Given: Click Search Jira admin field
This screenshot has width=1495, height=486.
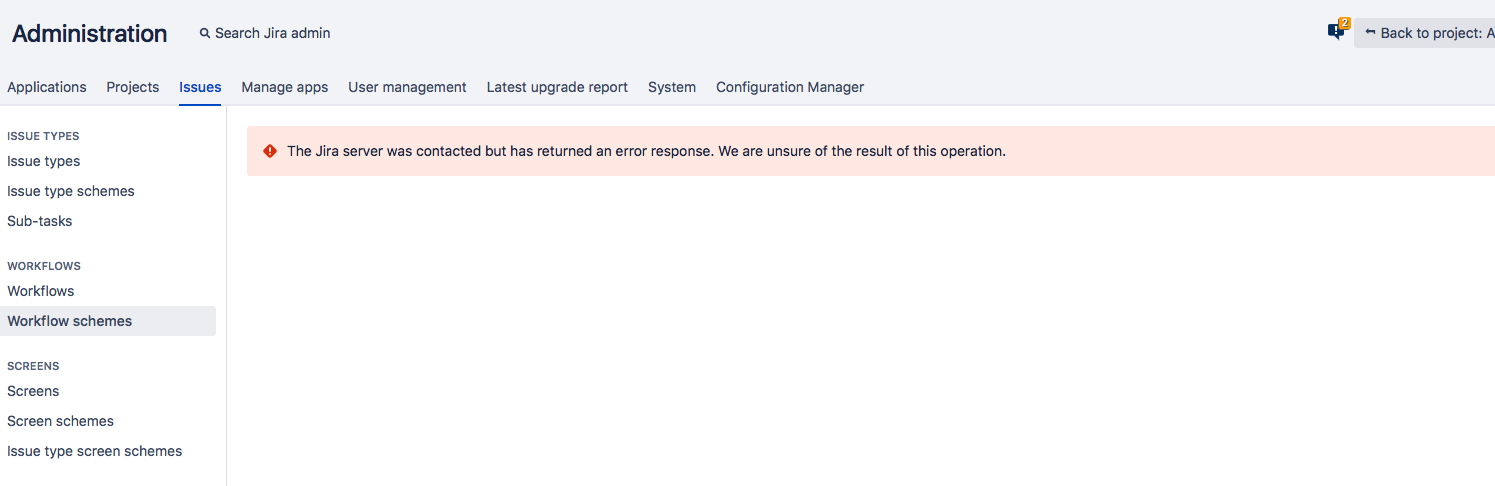Looking at the screenshot, I should pos(265,33).
